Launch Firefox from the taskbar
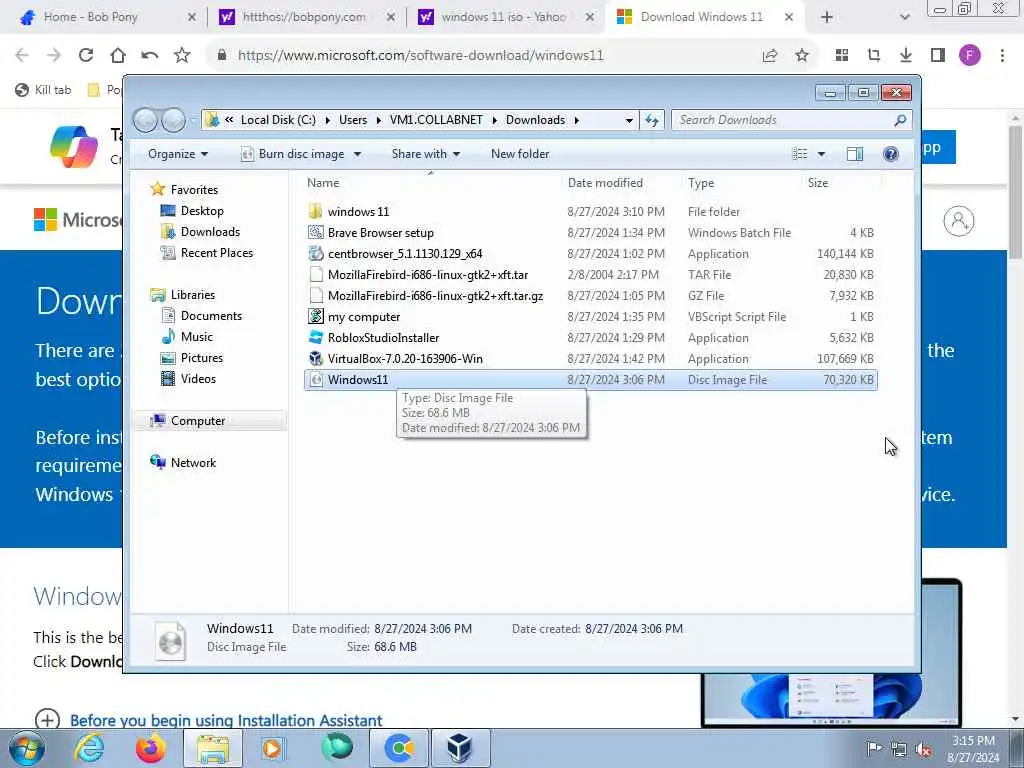Screen dimensions: 1024x768 click(x=150, y=748)
